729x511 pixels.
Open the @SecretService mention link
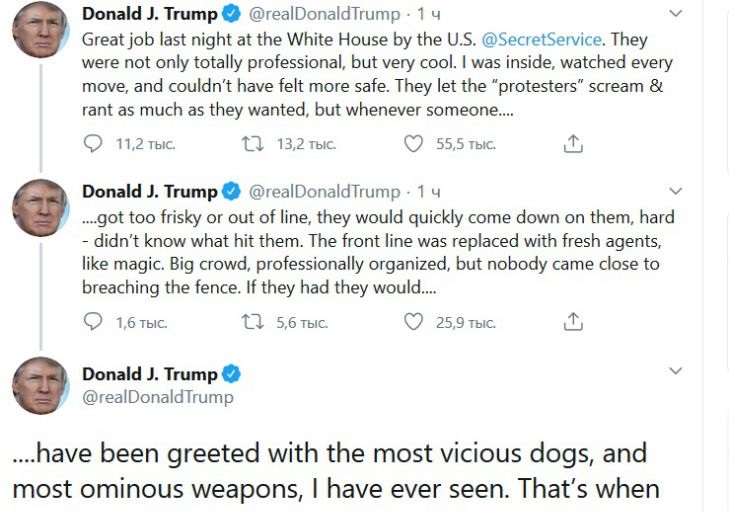(x=542, y=40)
